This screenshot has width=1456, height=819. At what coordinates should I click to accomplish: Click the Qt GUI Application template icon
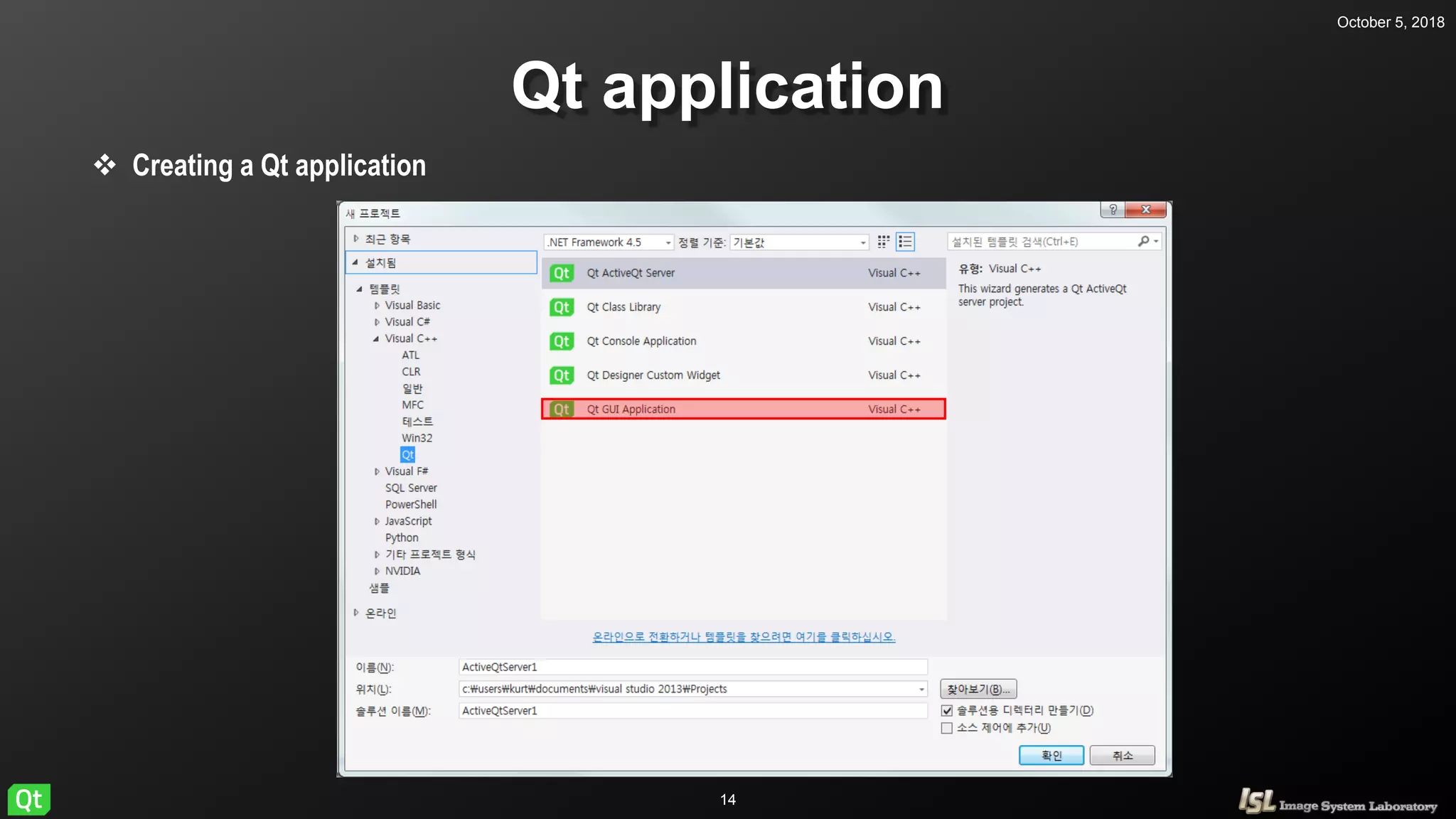pos(562,409)
